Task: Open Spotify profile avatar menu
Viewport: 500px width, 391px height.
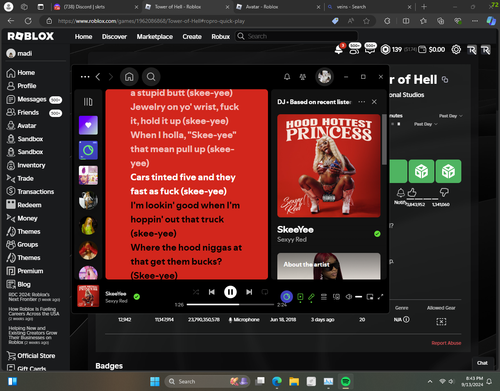Action: (x=324, y=77)
